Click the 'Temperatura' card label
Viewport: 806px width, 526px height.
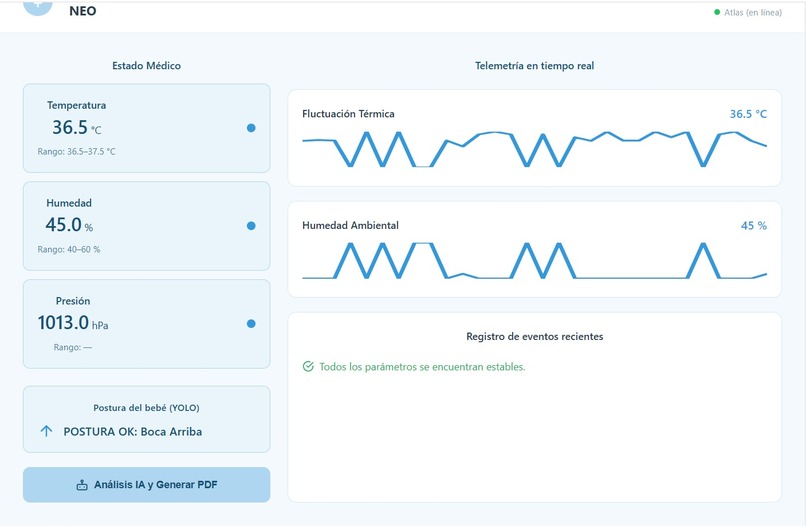[x=77, y=105]
